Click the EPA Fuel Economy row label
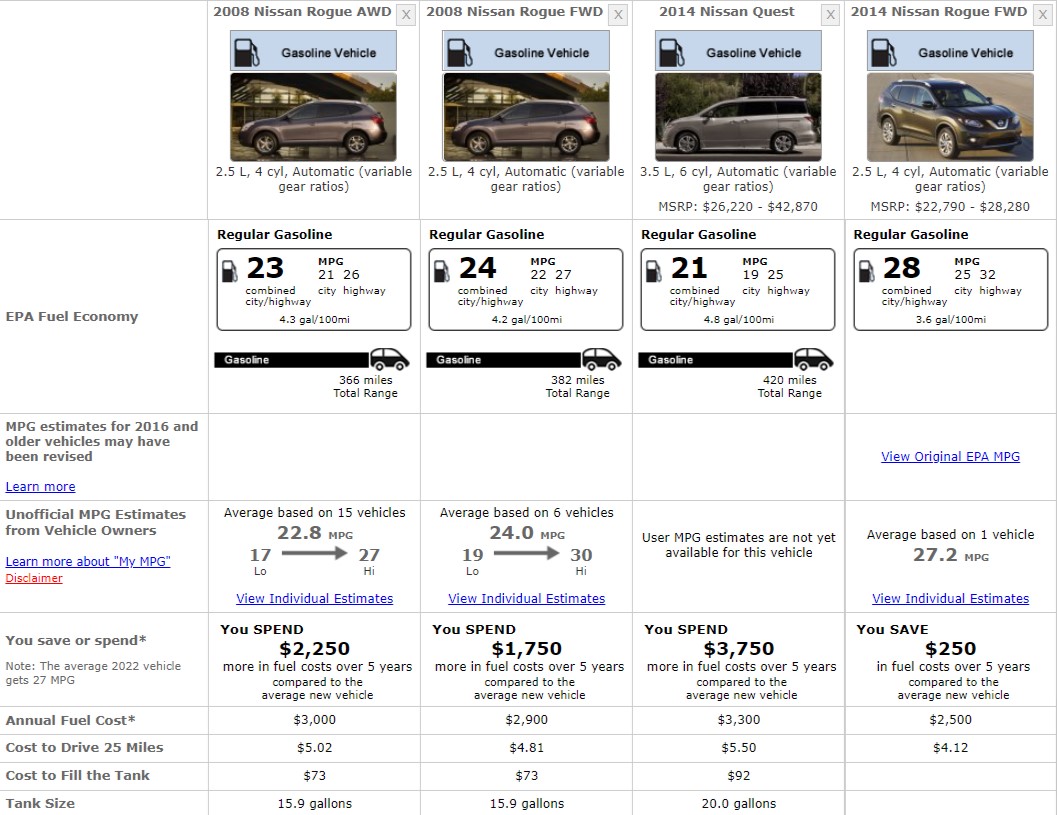This screenshot has width=1057, height=815. tap(71, 316)
